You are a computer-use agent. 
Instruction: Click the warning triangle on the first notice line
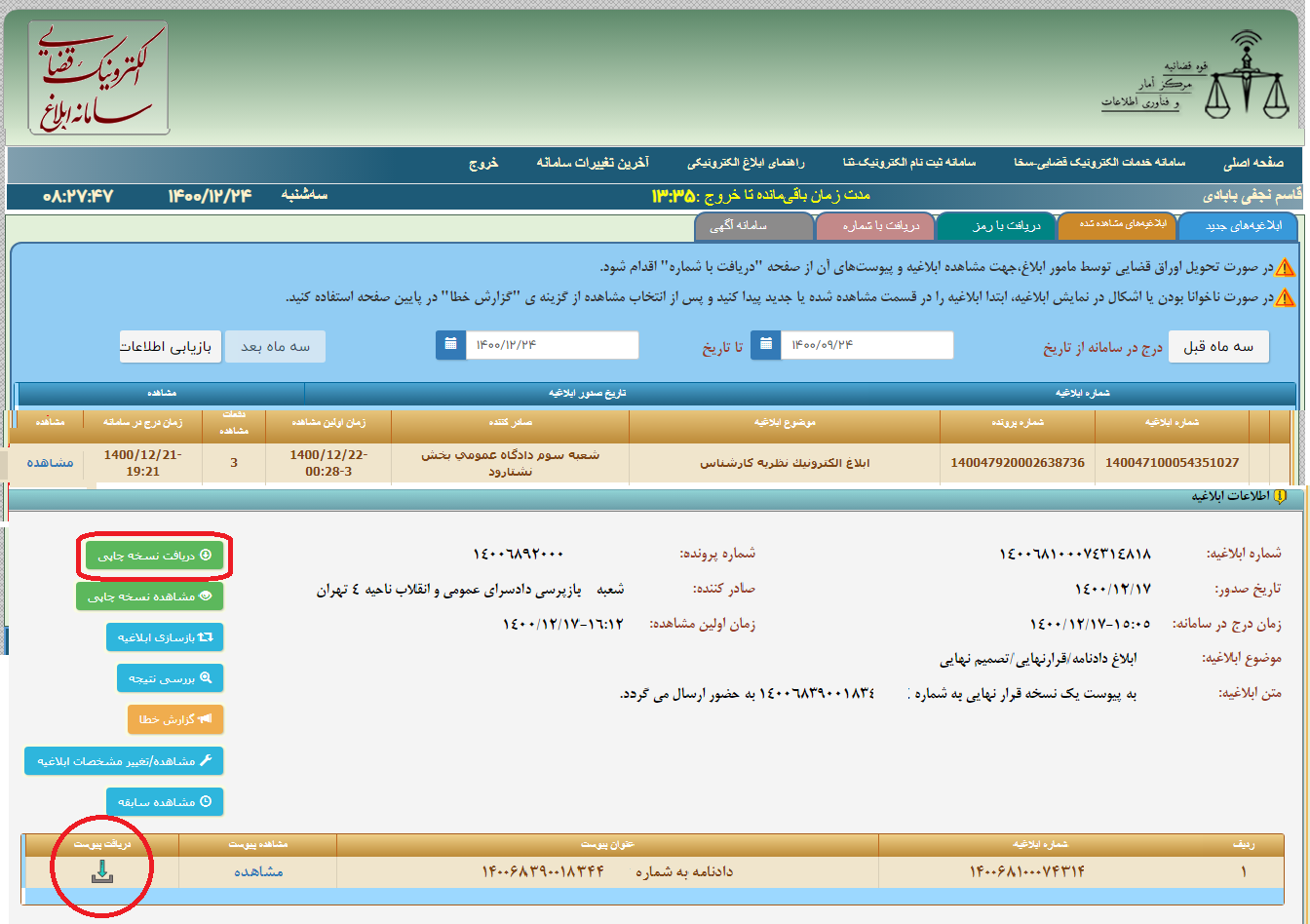point(1285,267)
